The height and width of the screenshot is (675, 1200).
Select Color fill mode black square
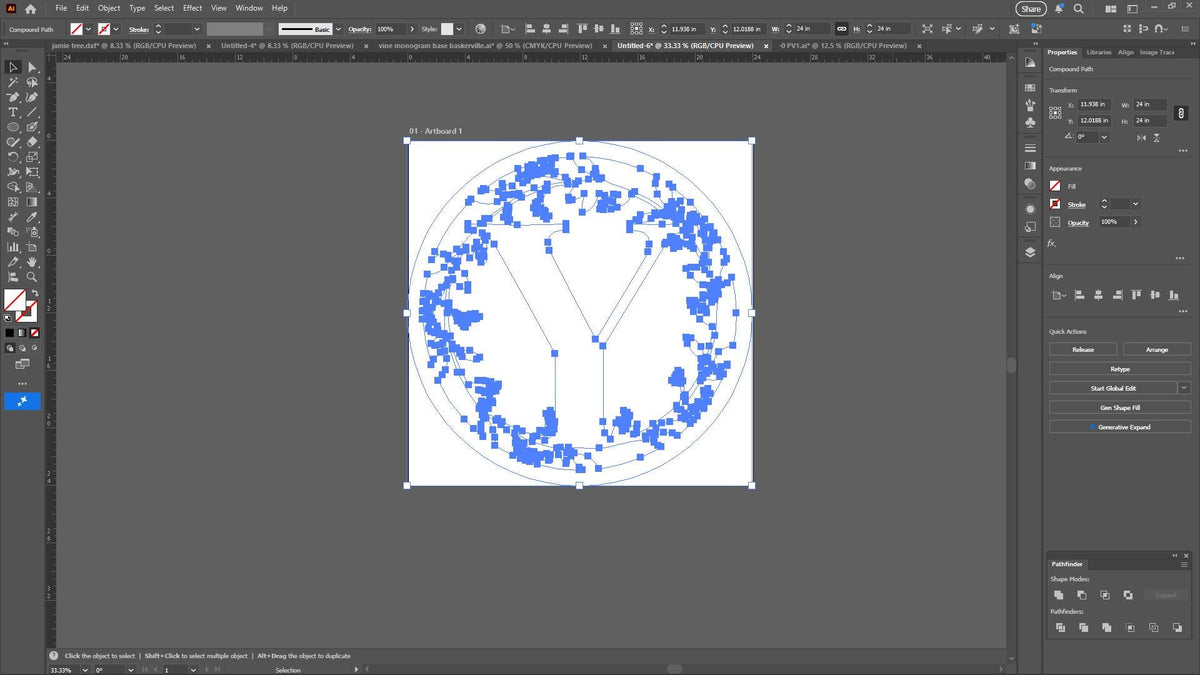10,333
